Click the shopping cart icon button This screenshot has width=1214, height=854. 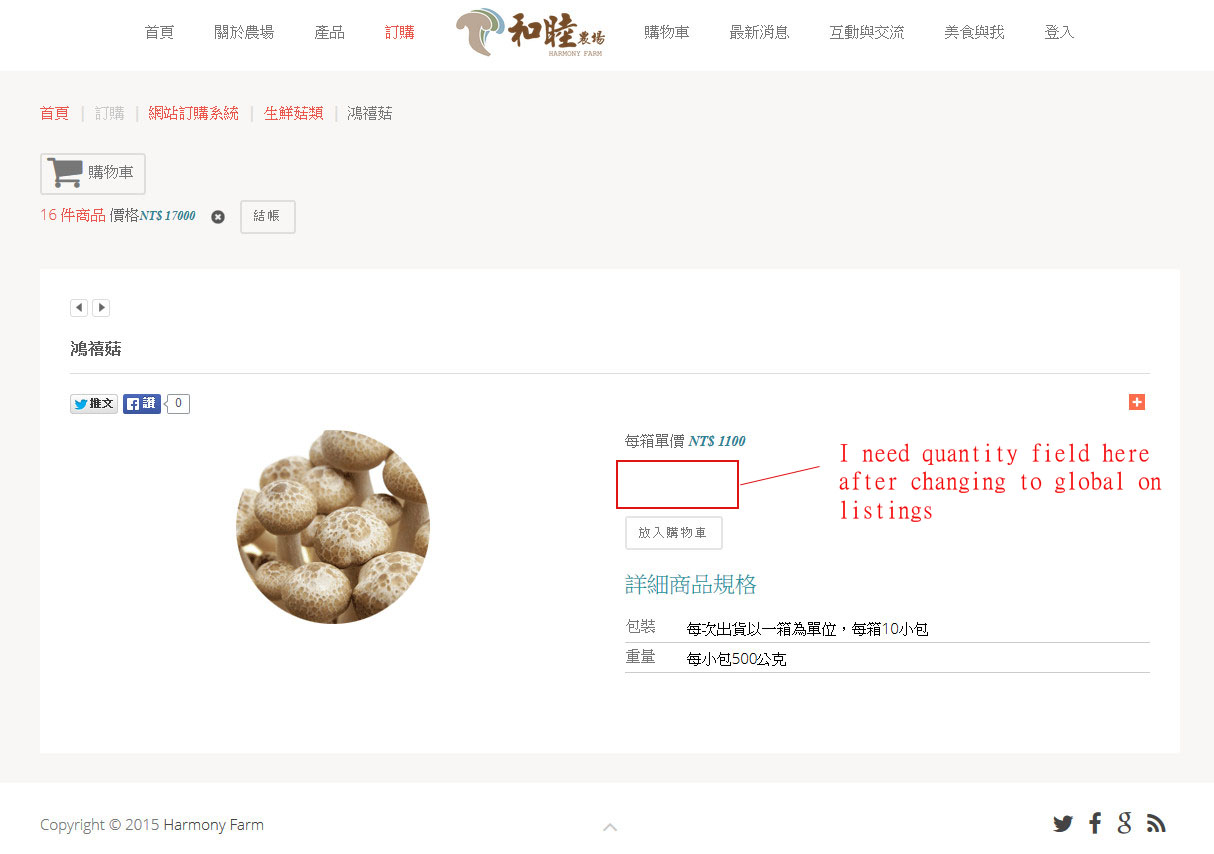93,173
